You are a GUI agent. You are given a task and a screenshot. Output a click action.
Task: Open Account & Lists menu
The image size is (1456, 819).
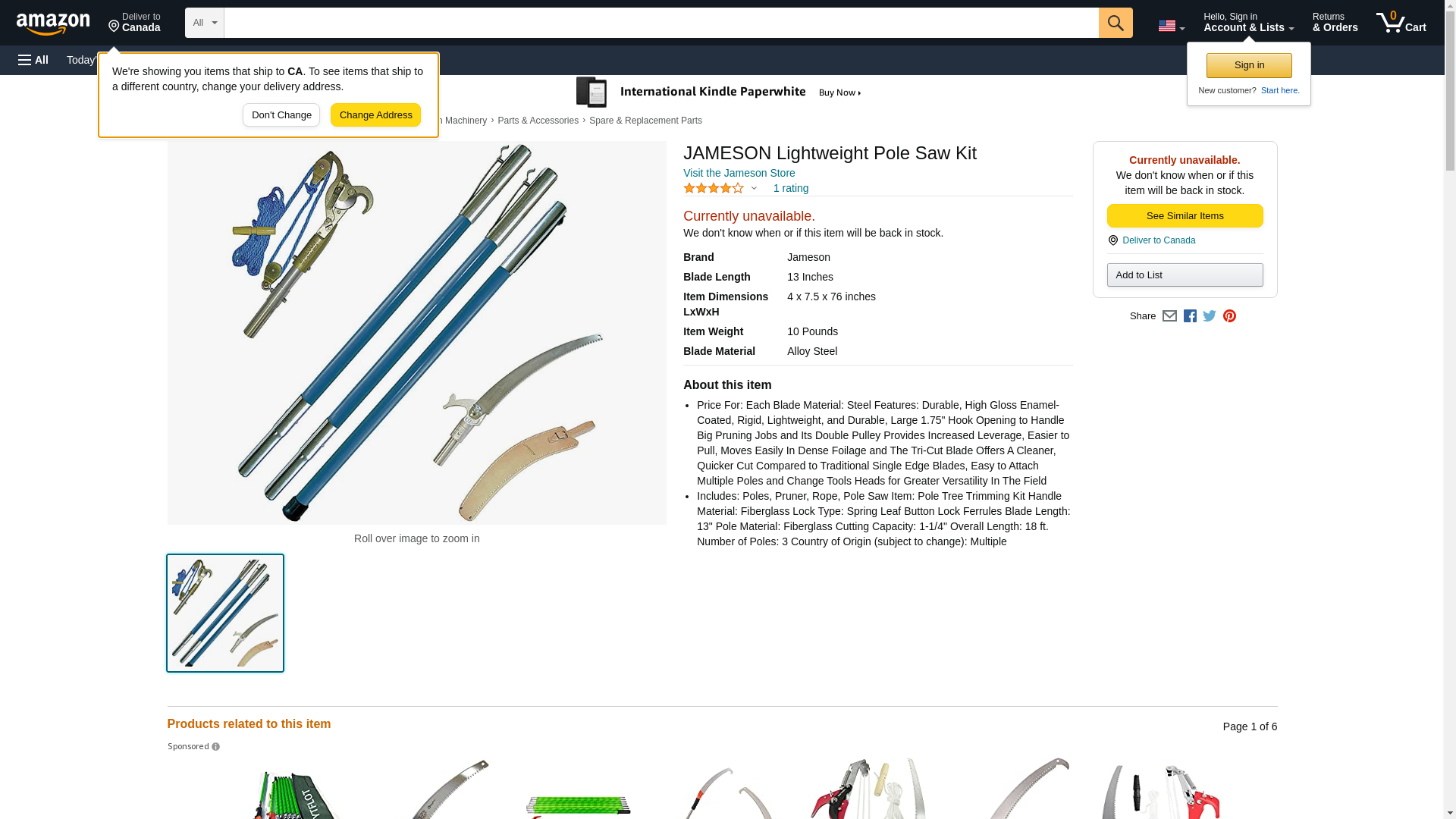[x=1248, y=23]
